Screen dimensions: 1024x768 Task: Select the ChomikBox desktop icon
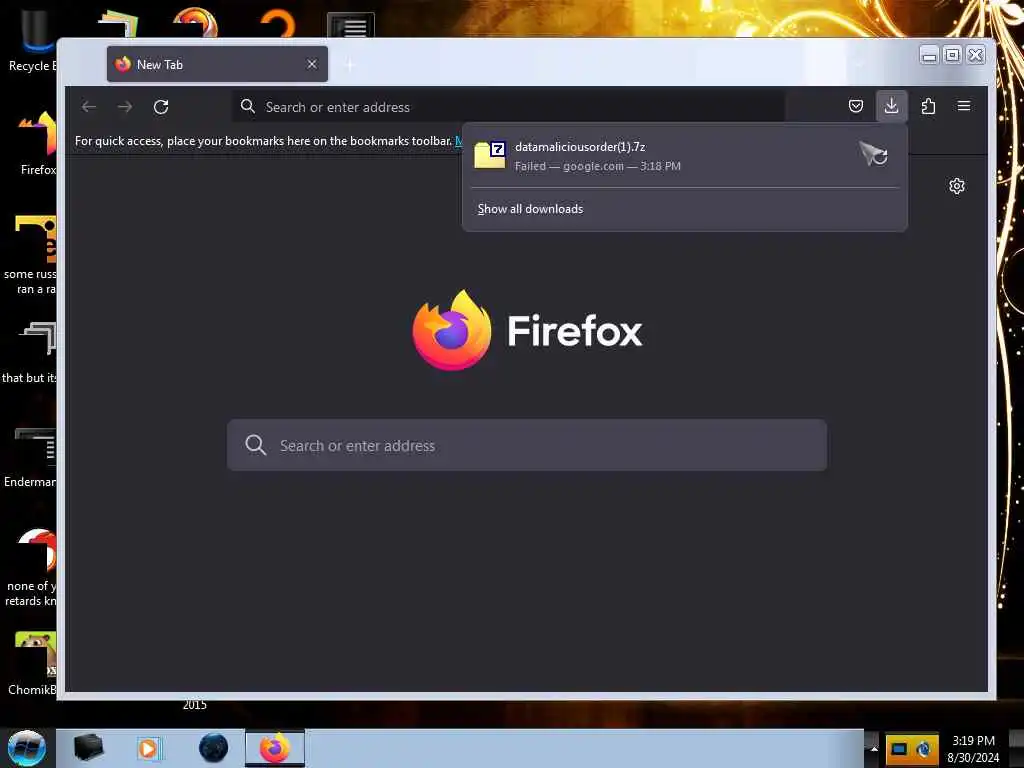tap(33, 664)
